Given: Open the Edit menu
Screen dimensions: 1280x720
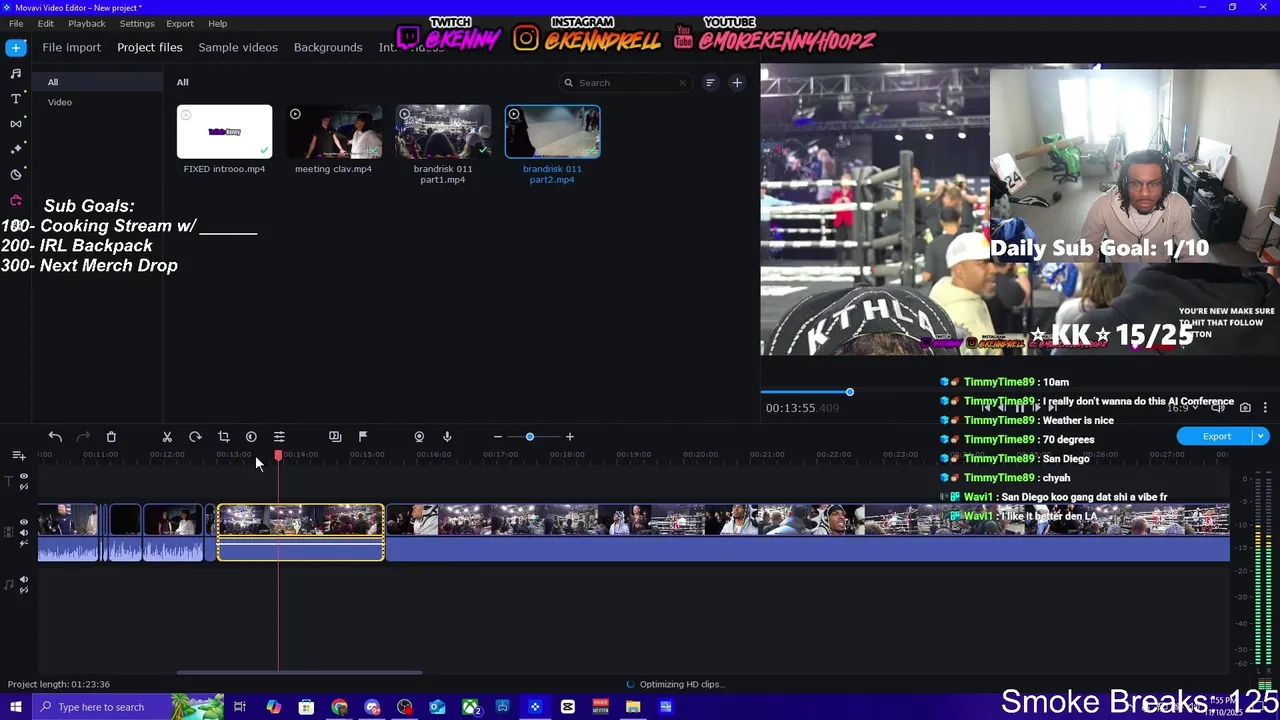Looking at the screenshot, I should [46, 23].
